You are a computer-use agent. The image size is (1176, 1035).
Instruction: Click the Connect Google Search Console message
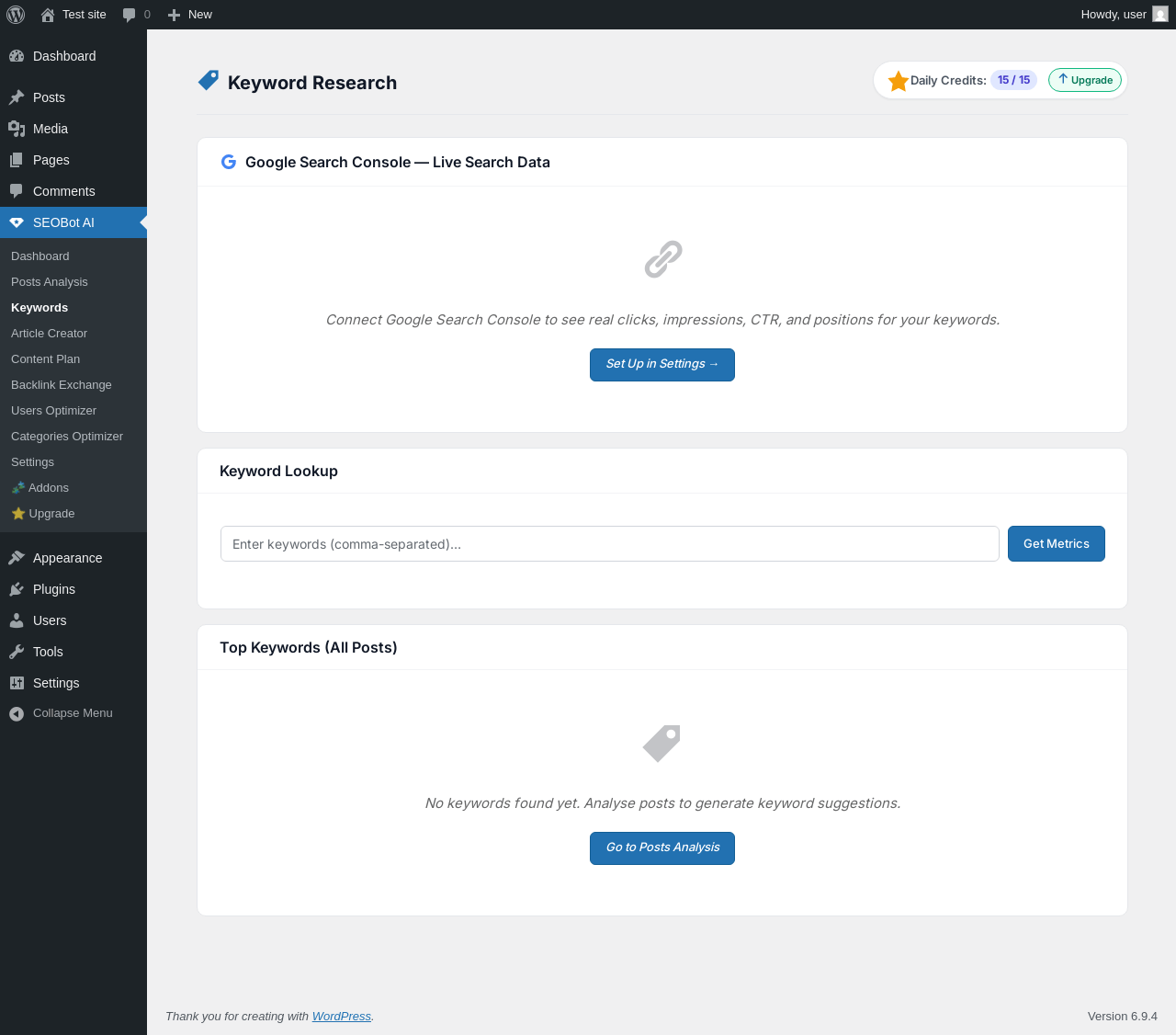(x=662, y=320)
